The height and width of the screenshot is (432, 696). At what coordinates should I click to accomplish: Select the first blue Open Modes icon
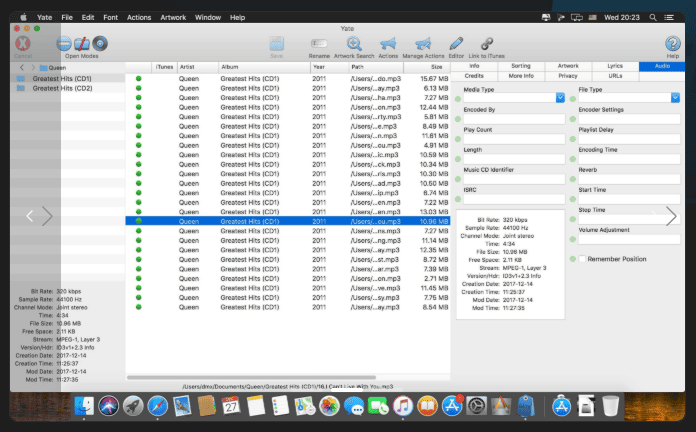click(x=64, y=44)
